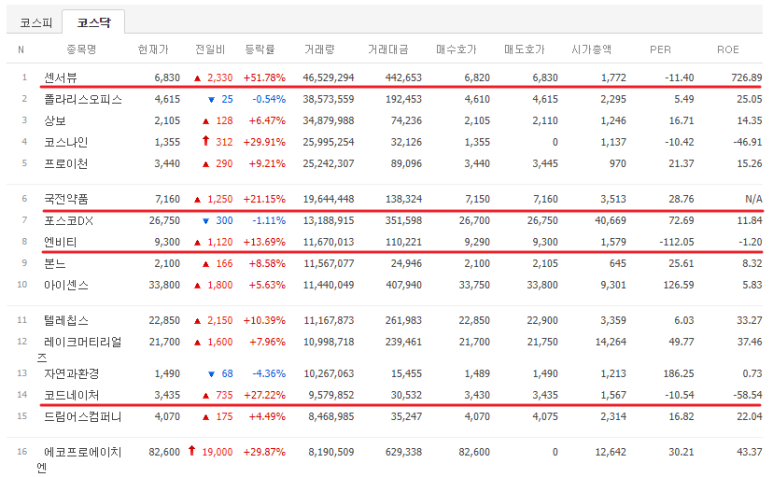Click 센서뷰 ROE value 726.89

(x=746, y=77)
